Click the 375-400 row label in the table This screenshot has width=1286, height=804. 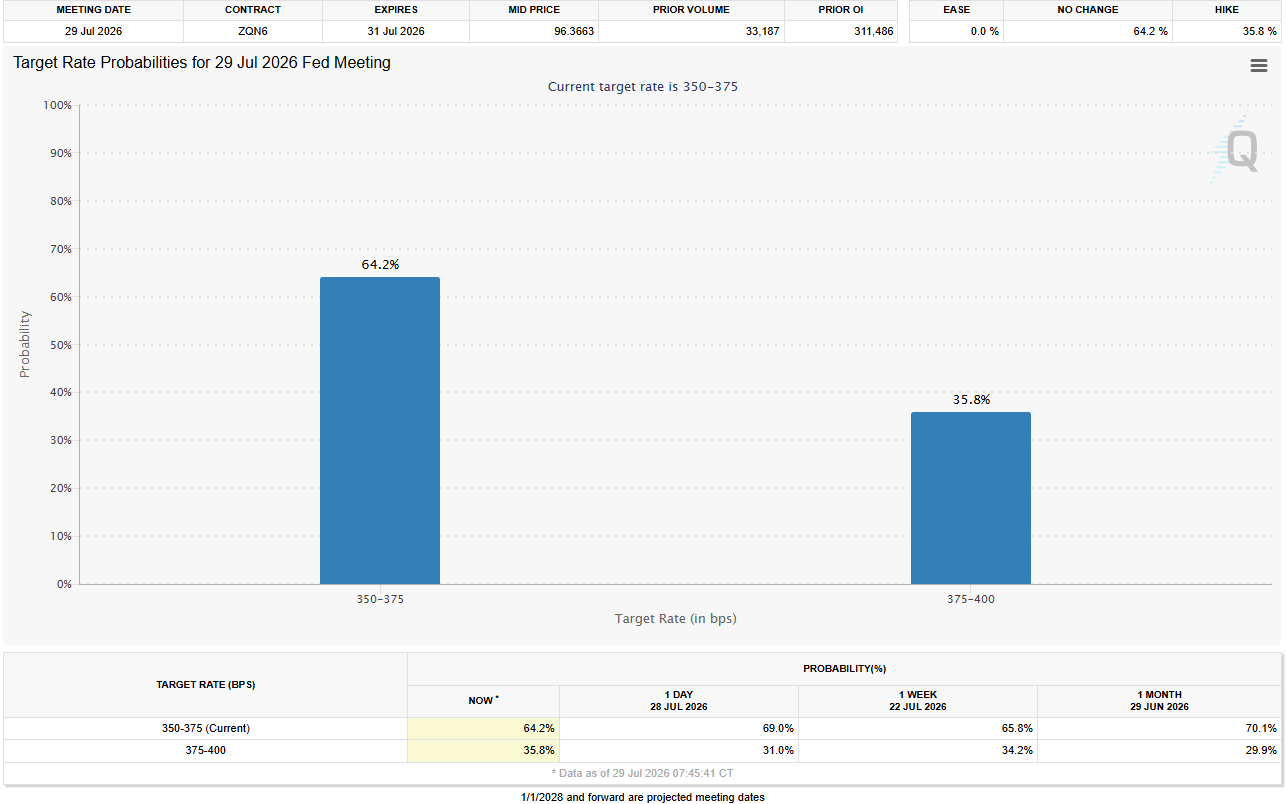point(205,749)
